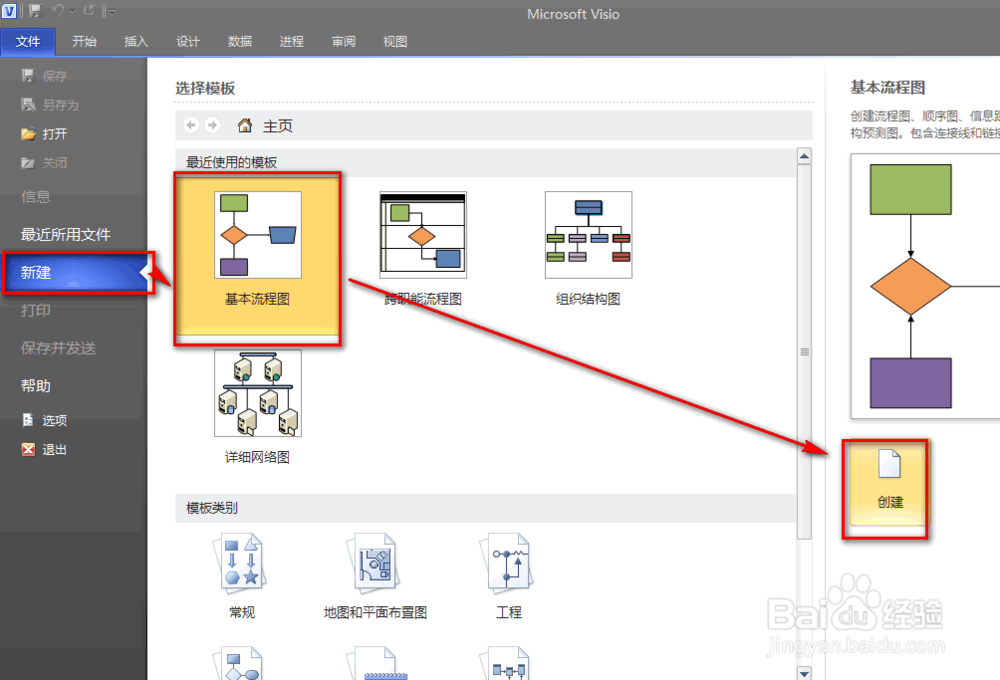
Task: Select the 地图和平面布置图 category icon
Action: point(374,563)
